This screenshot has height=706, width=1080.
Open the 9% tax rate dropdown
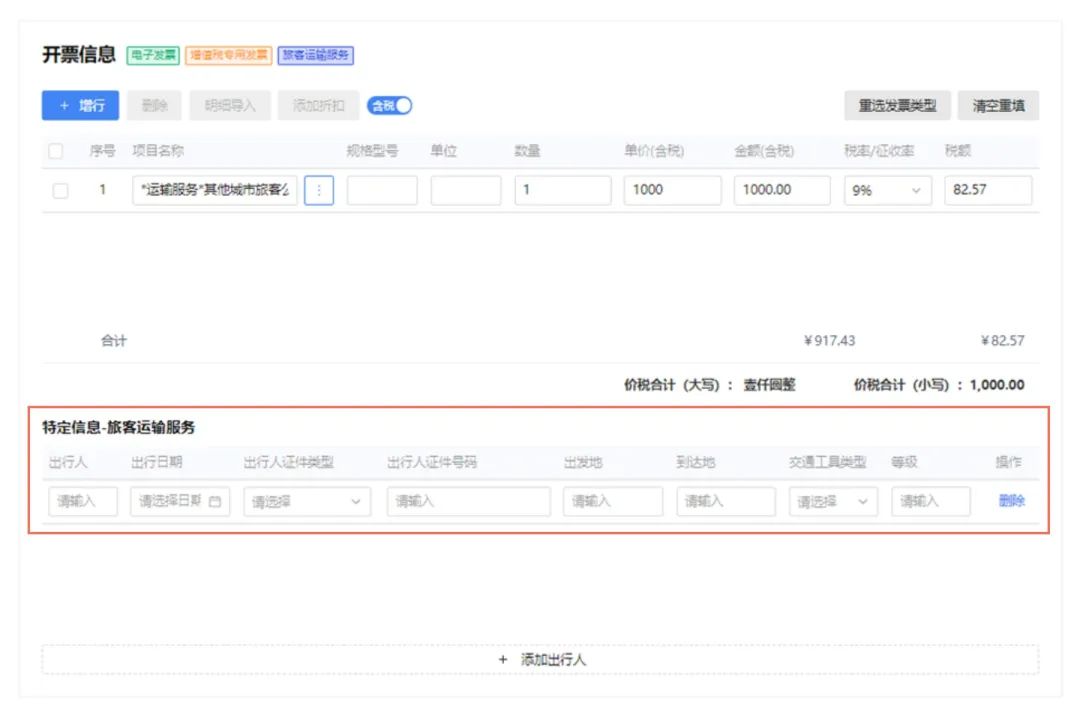pos(887,190)
